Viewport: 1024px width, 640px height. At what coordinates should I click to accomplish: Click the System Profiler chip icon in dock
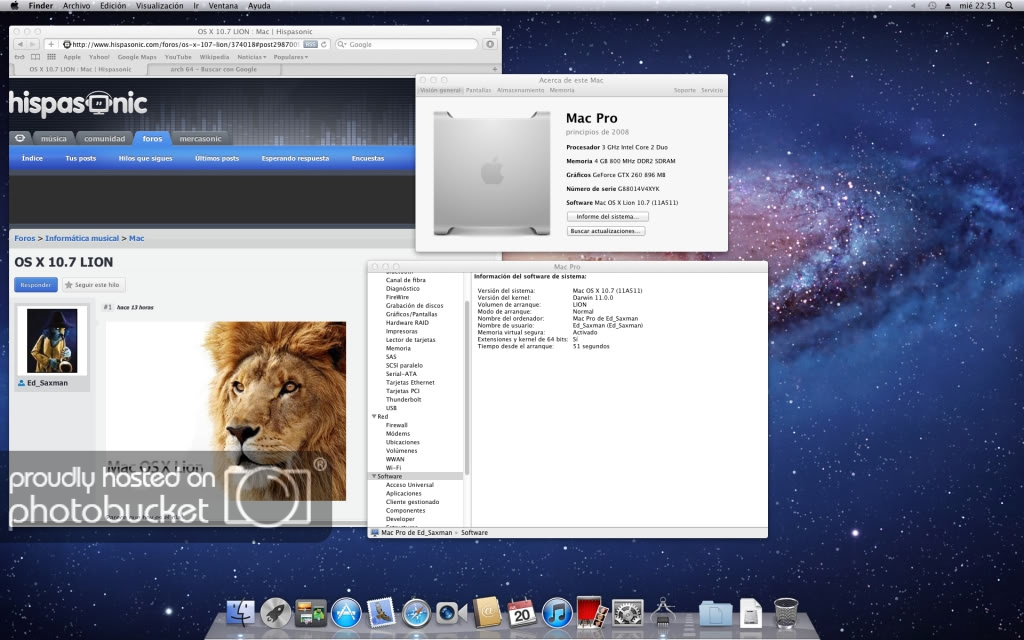[664, 612]
